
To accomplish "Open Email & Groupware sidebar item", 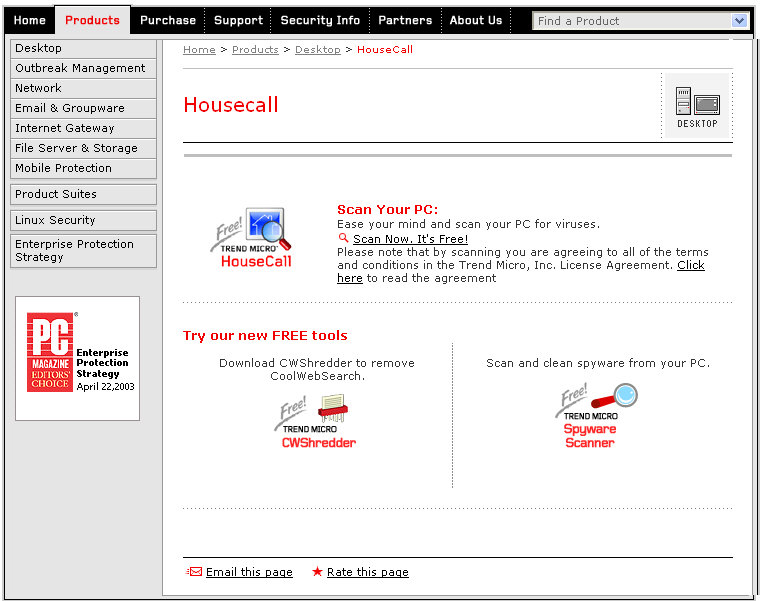I will click(x=83, y=108).
